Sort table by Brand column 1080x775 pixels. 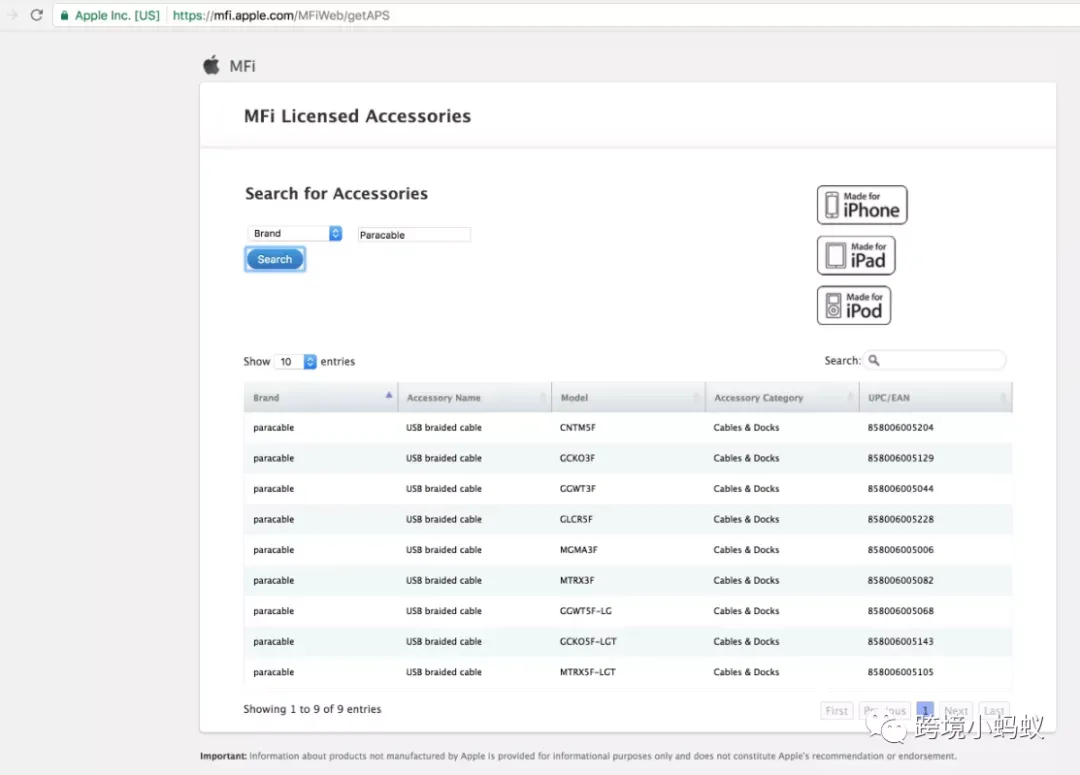tap(321, 397)
